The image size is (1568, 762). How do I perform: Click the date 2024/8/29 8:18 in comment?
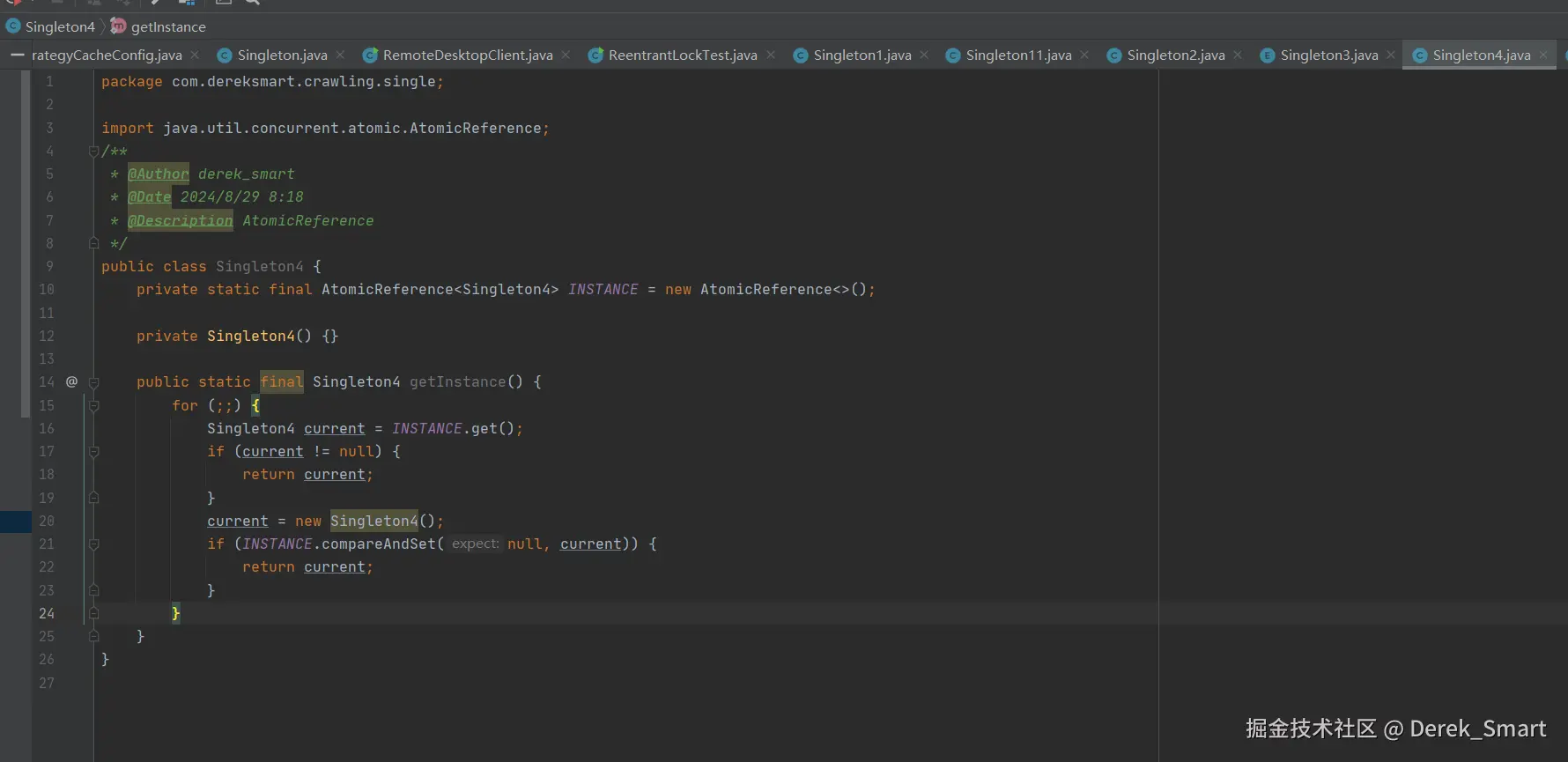click(242, 196)
